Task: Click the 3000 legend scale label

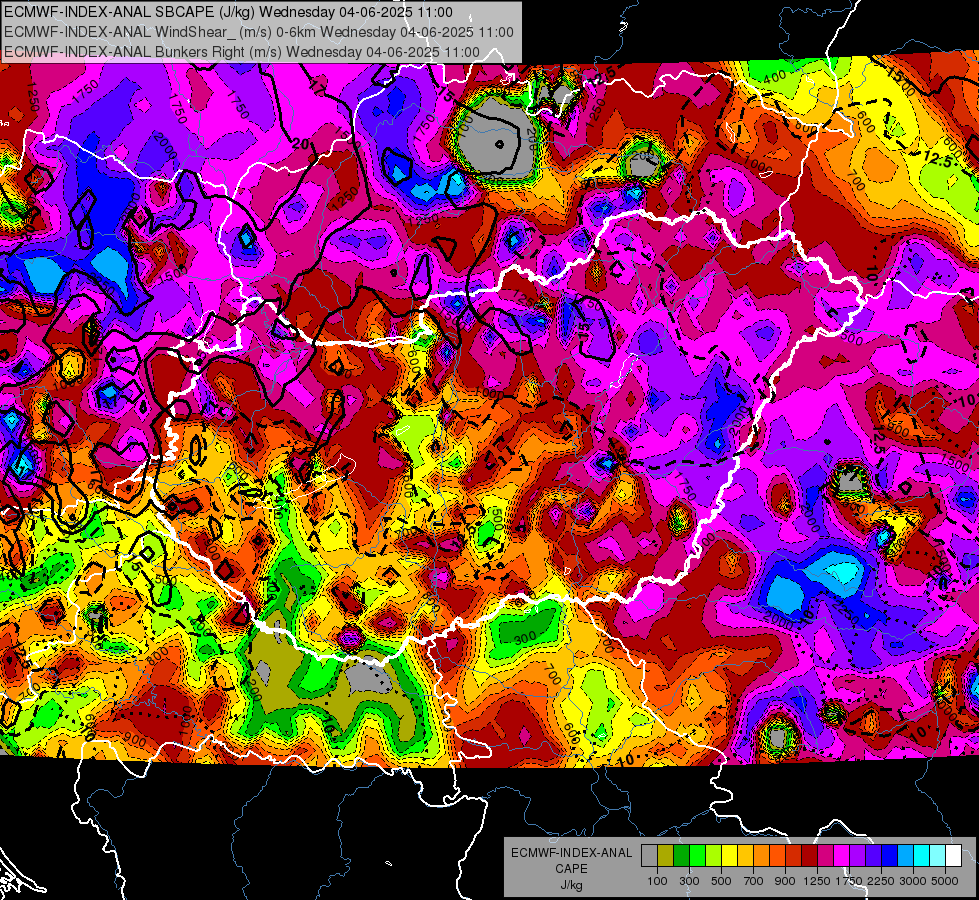Action: tap(913, 881)
